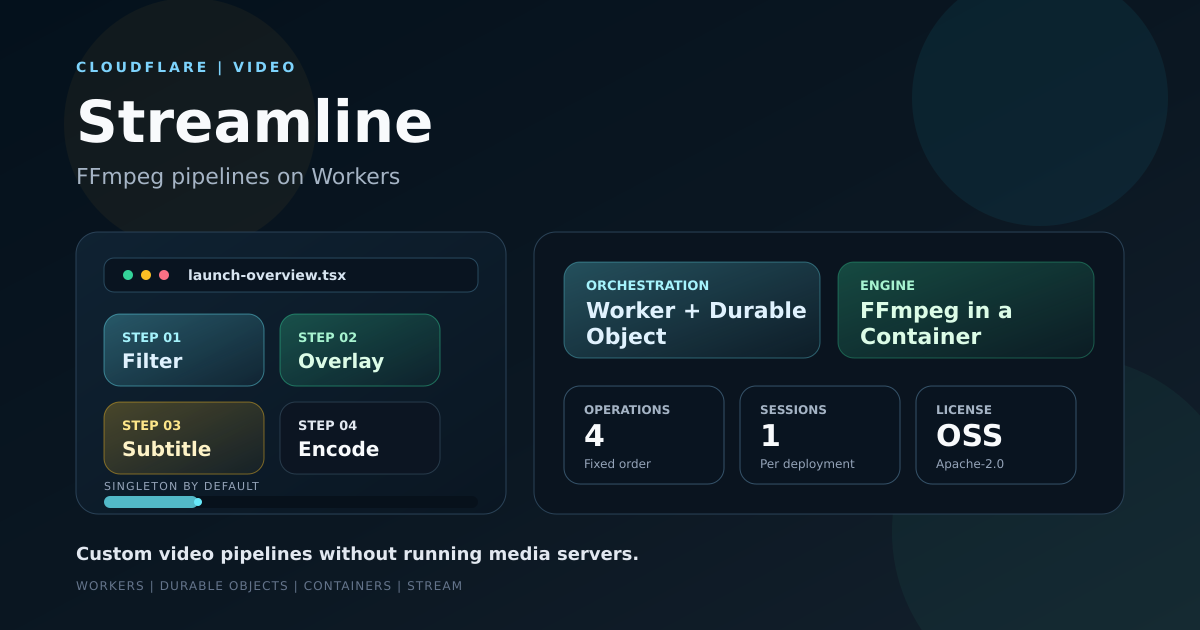Select the launch-overview.tsx file title
The height and width of the screenshot is (630, 1200).
point(267,275)
